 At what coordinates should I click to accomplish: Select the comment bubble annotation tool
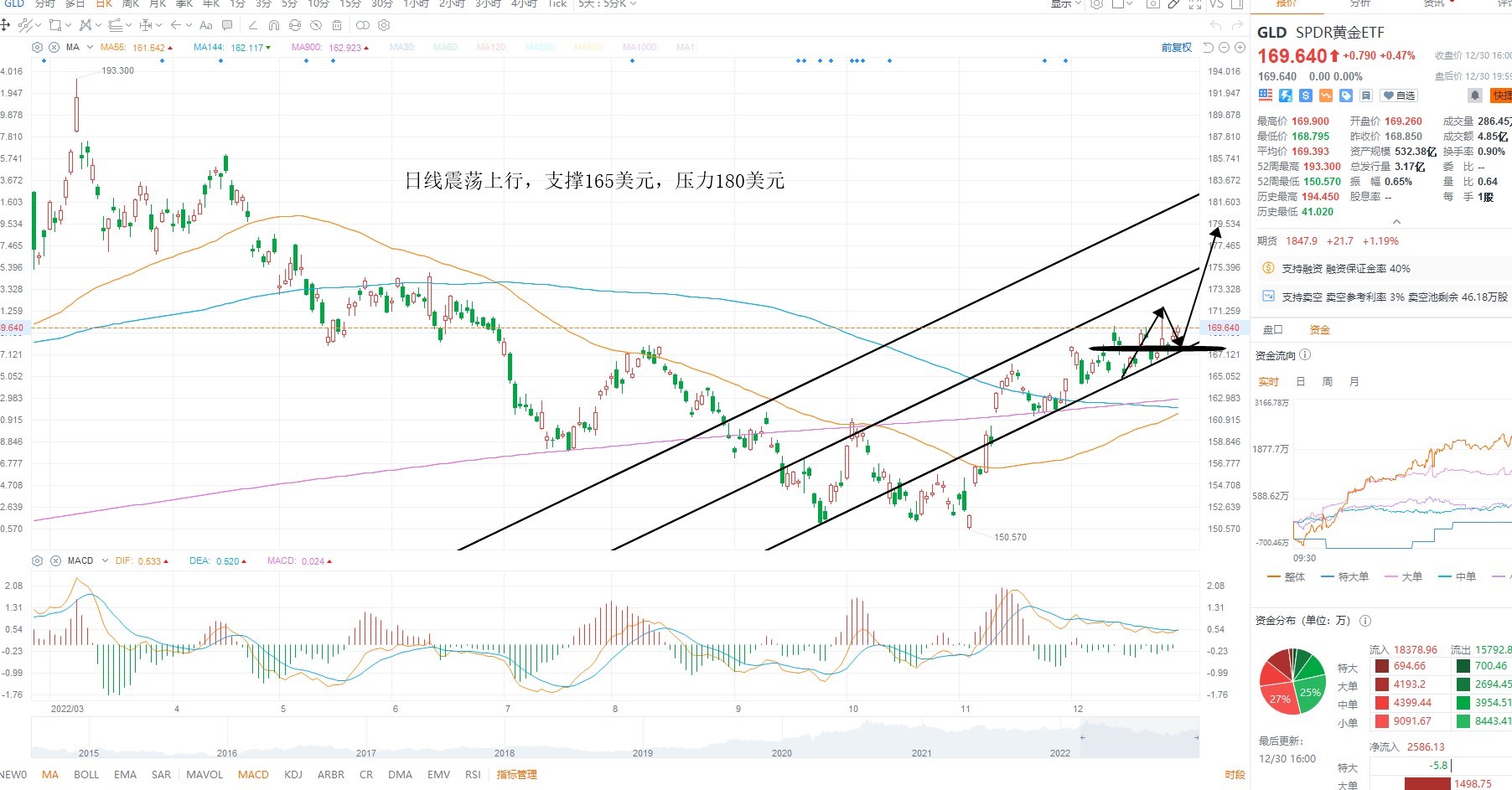click(227, 25)
